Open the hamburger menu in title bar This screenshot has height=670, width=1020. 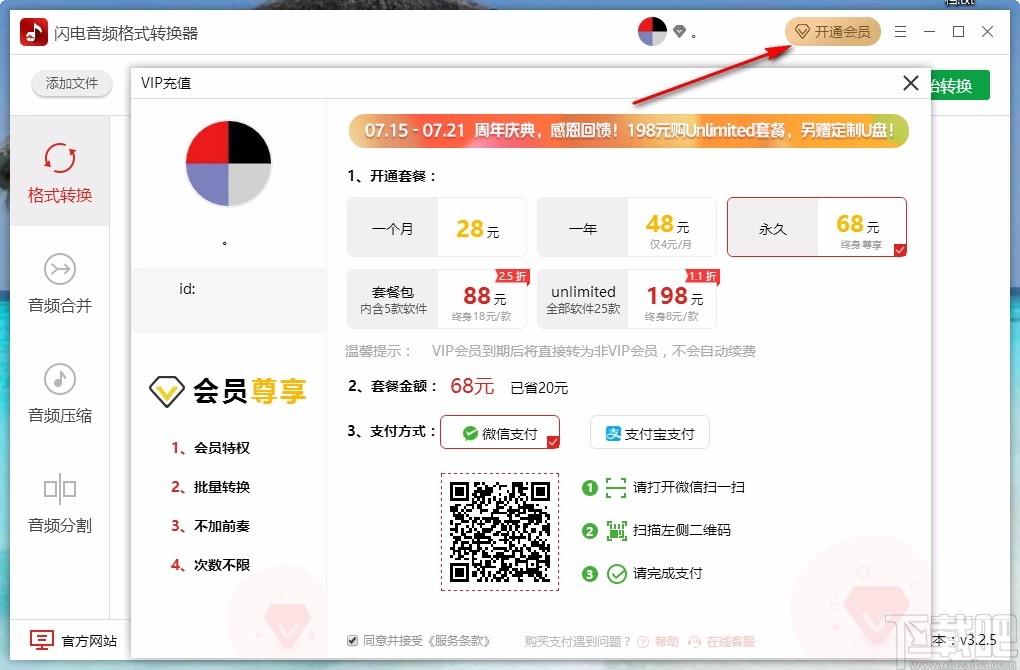[900, 31]
